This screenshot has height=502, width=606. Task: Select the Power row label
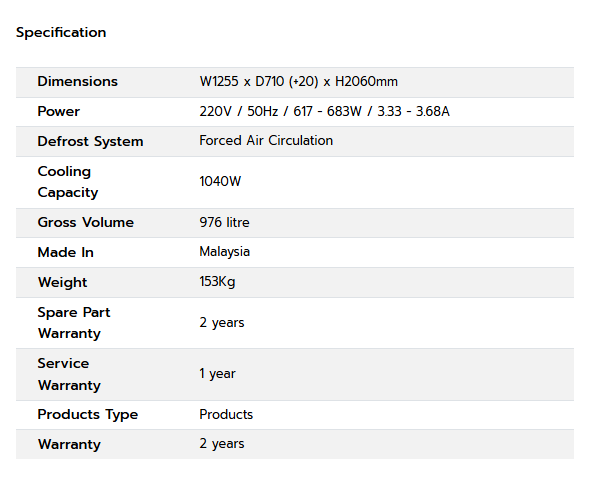(x=58, y=112)
